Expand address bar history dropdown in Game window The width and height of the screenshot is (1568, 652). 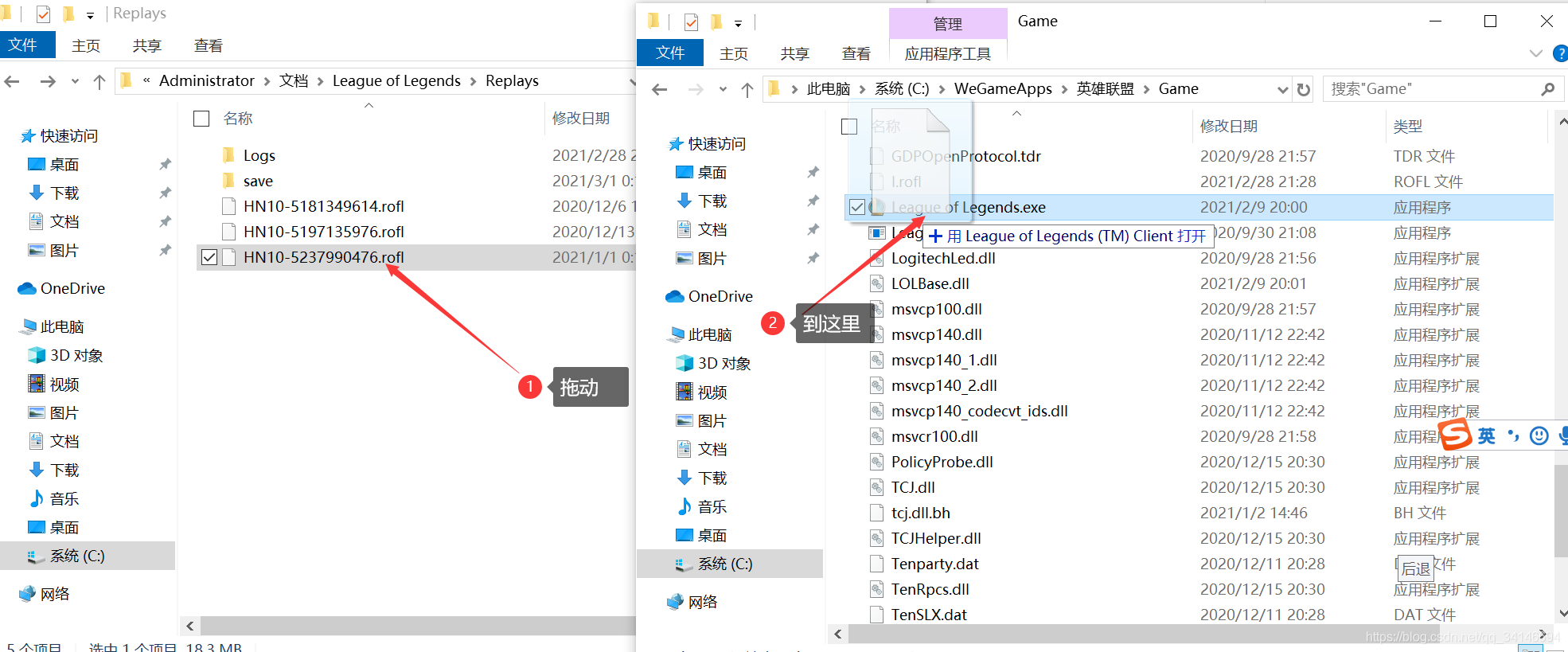coord(1282,89)
